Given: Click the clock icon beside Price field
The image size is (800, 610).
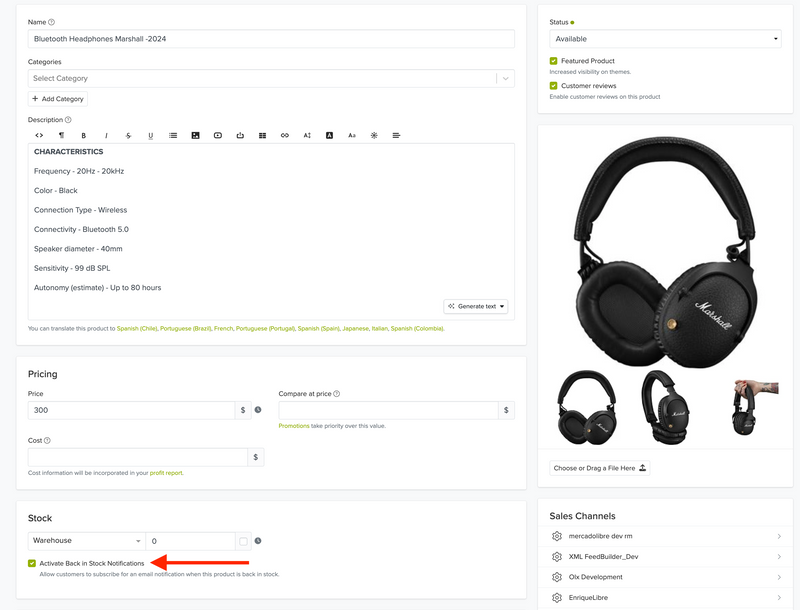Looking at the screenshot, I should pyautogui.click(x=258, y=410).
